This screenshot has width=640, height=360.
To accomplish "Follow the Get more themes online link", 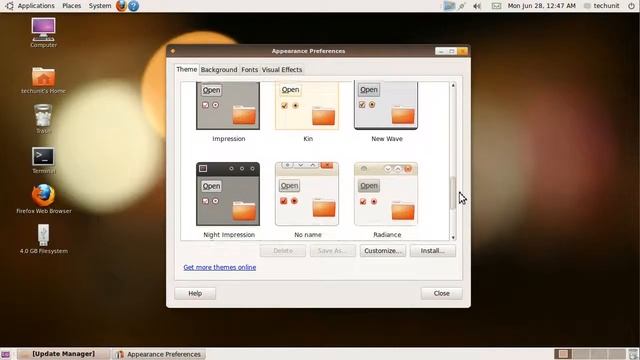I will pyautogui.click(x=220, y=267).
